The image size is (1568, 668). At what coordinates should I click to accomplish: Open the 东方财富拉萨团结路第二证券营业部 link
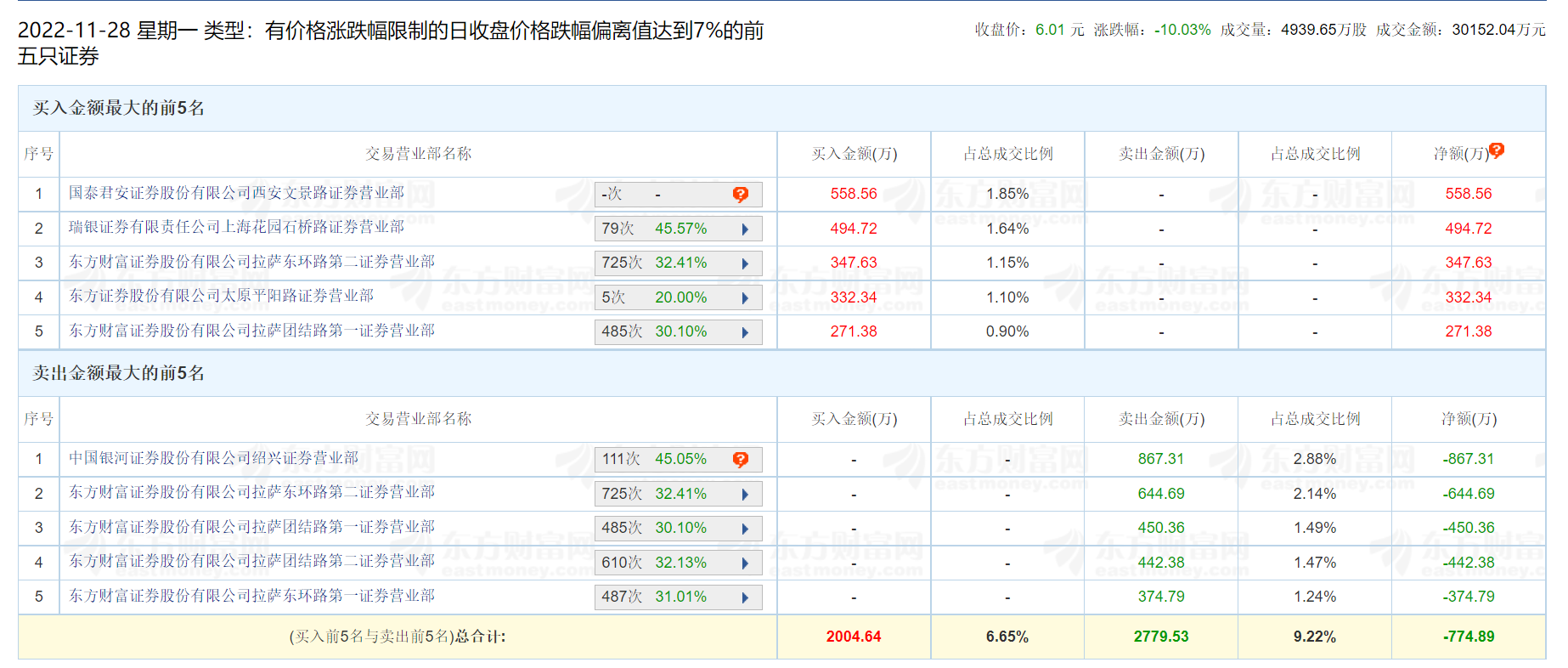[251, 561]
